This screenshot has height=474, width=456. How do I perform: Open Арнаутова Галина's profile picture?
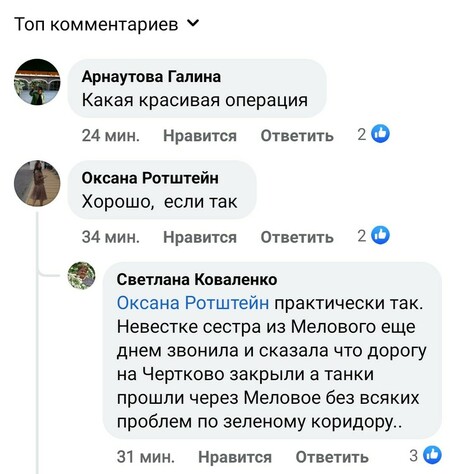(37, 82)
